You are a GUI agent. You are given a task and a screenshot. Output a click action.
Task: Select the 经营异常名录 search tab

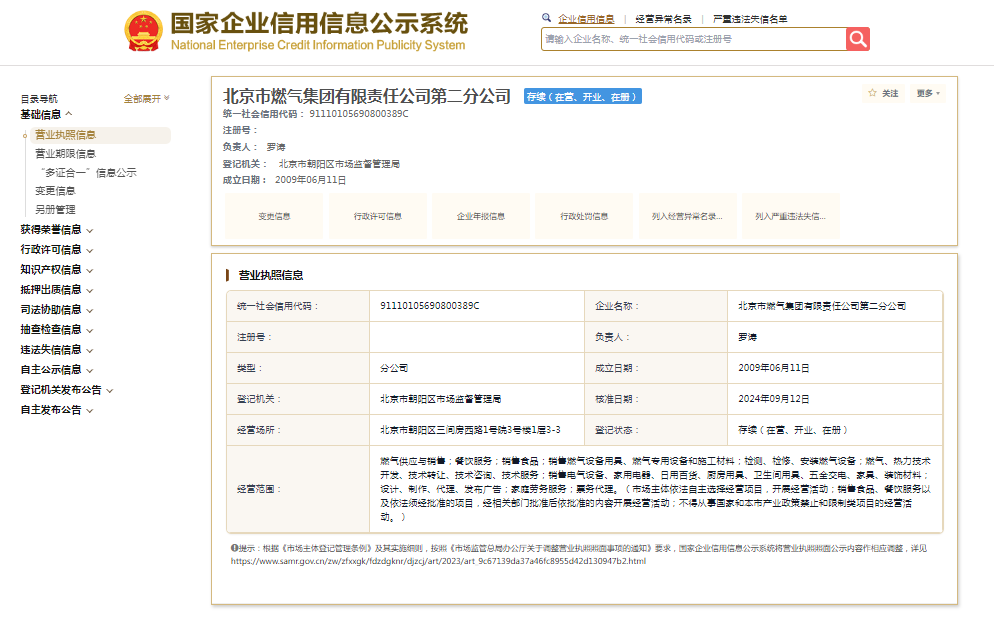pyautogui.click(x=663, y=19)
